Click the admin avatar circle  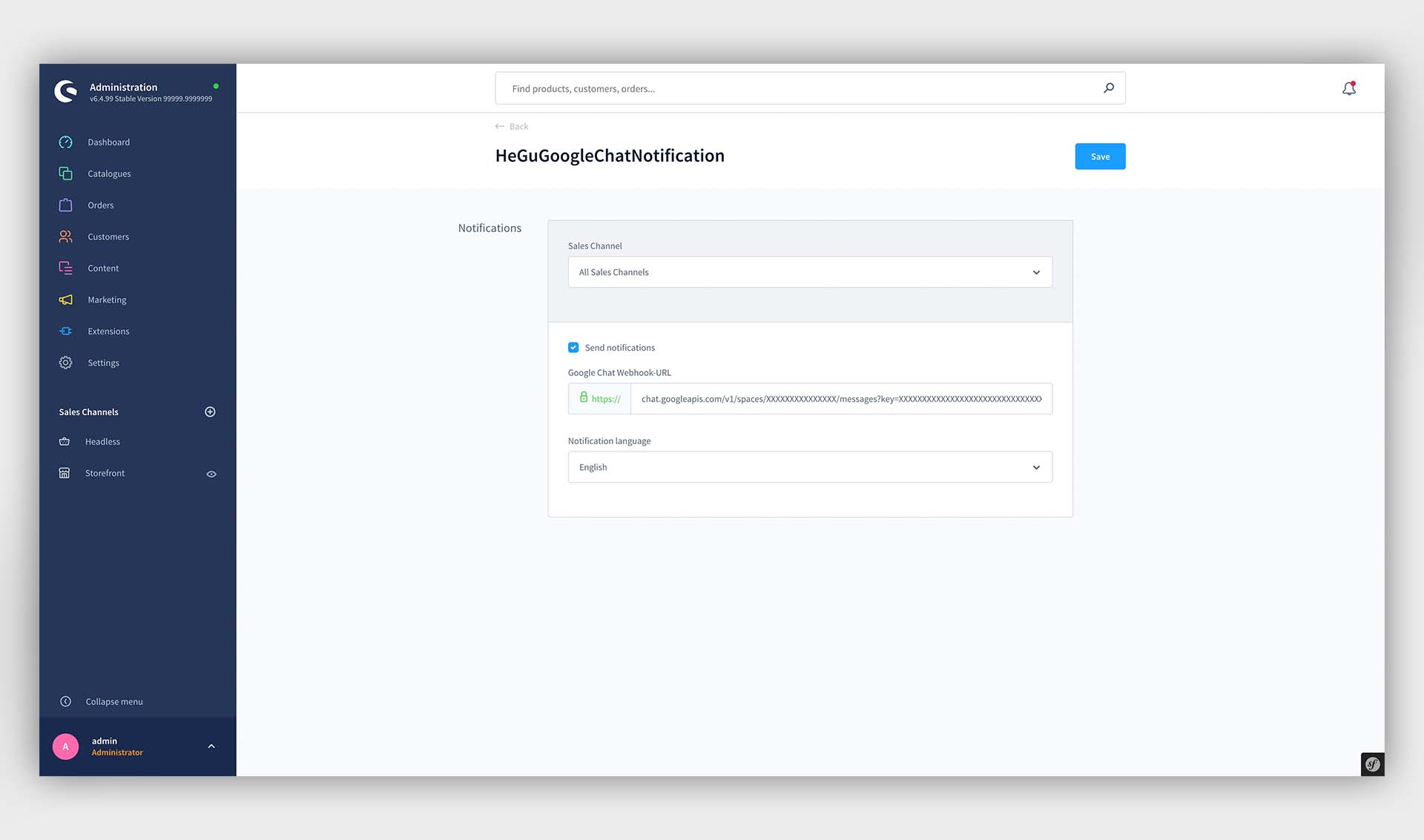click(x=65, y=747)
